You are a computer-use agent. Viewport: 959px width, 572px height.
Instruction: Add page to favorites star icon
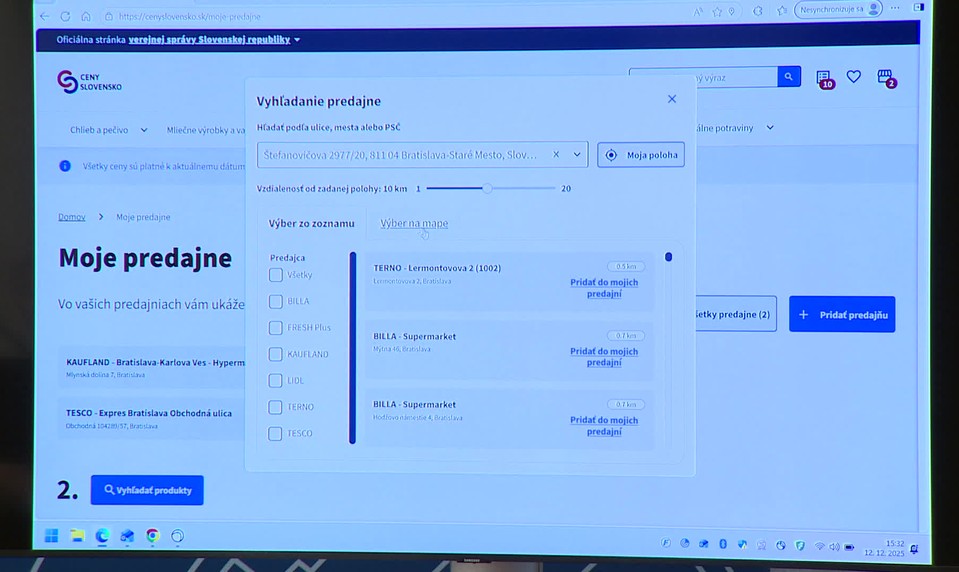pyautogui.click(x=717, y=11)
